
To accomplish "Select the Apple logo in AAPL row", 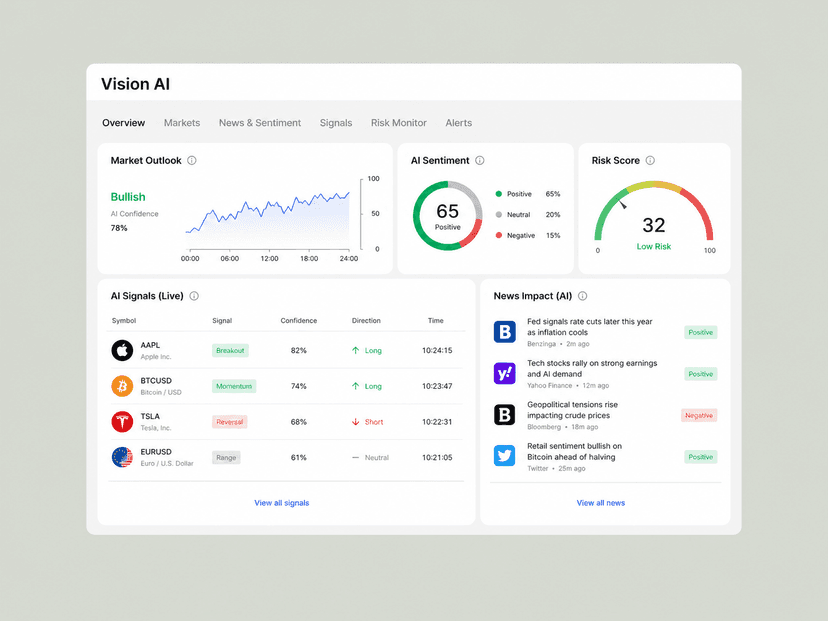I will point(122,351).
